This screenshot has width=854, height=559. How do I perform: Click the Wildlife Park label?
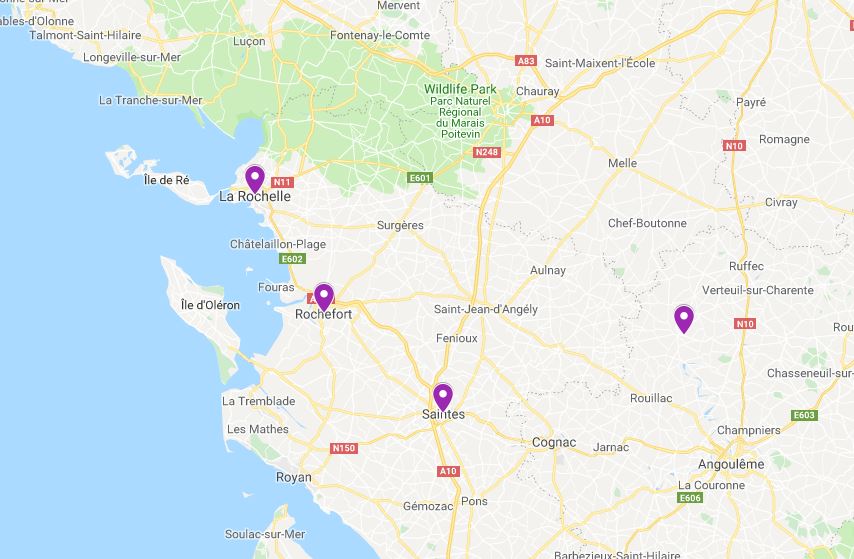460,89
